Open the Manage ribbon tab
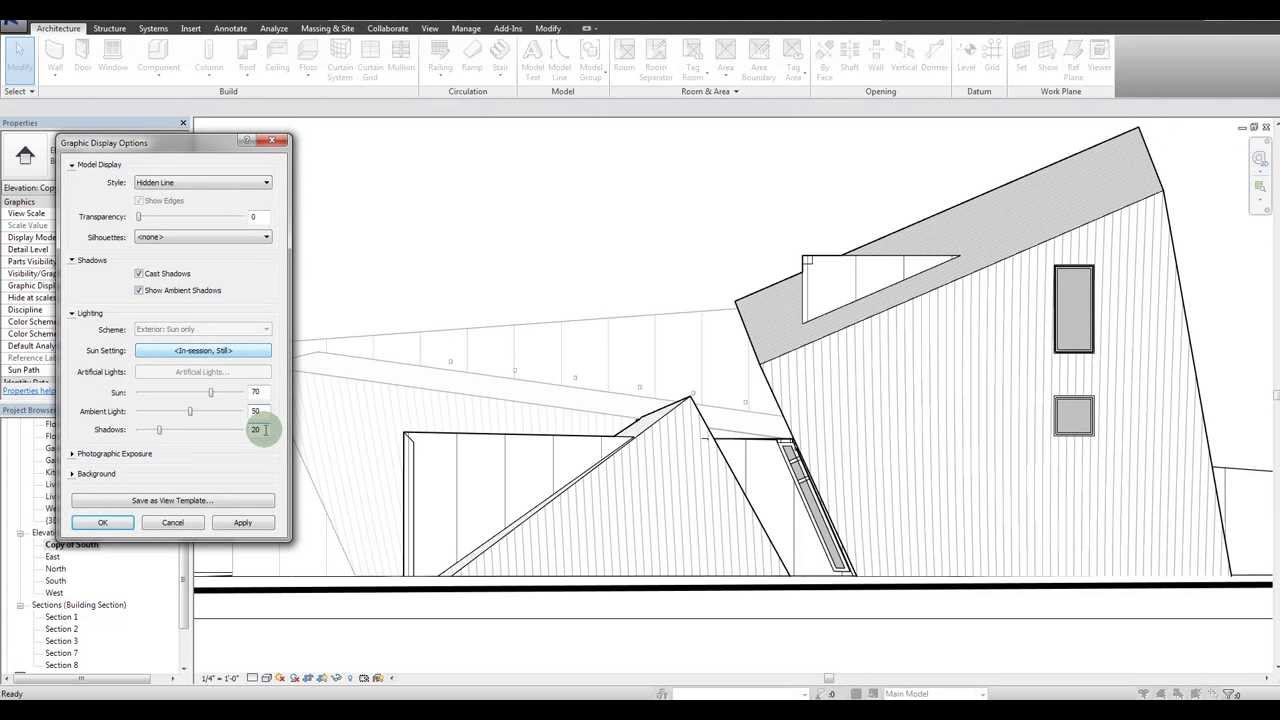Image resolution: width=1280 pixels, height=720 pixels. click(x=466, y=28)
